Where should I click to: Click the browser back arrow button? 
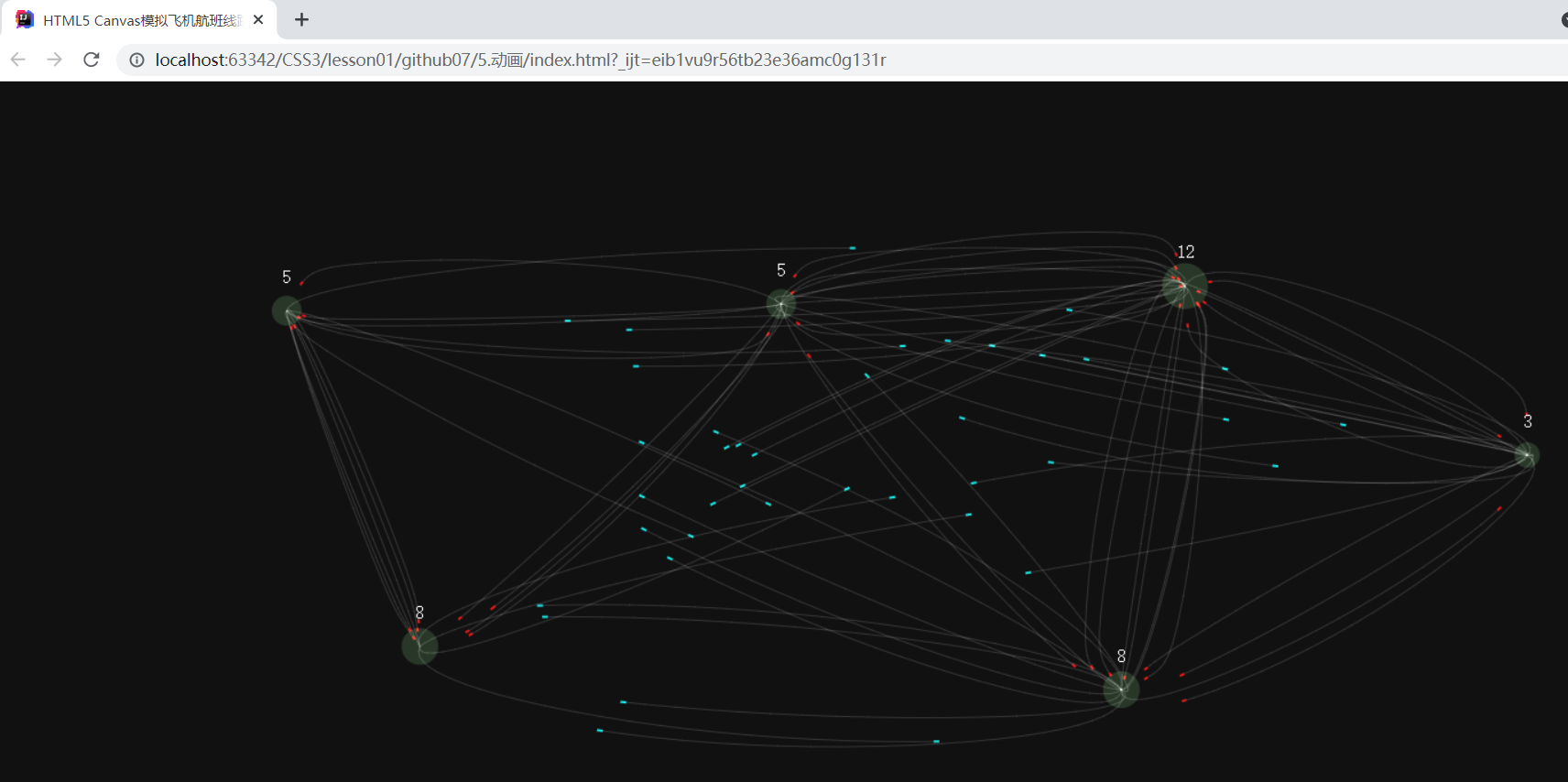(x=18, y=60)
